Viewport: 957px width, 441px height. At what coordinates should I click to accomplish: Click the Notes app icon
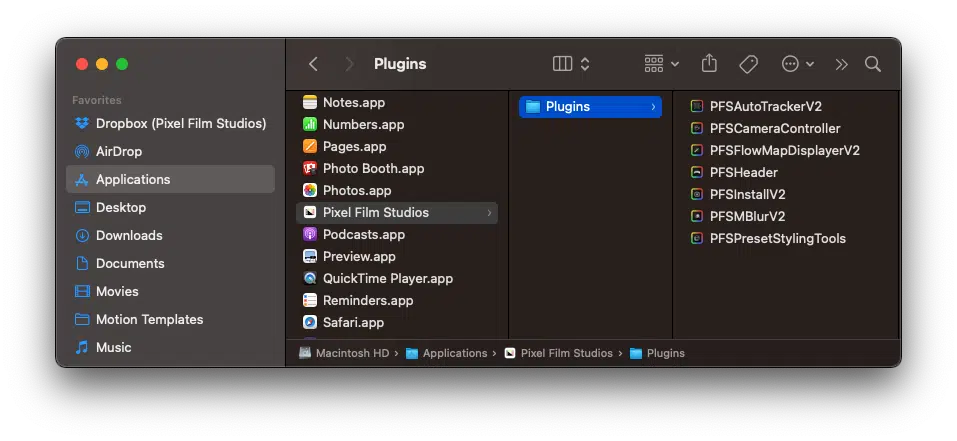tap(310, 102)
